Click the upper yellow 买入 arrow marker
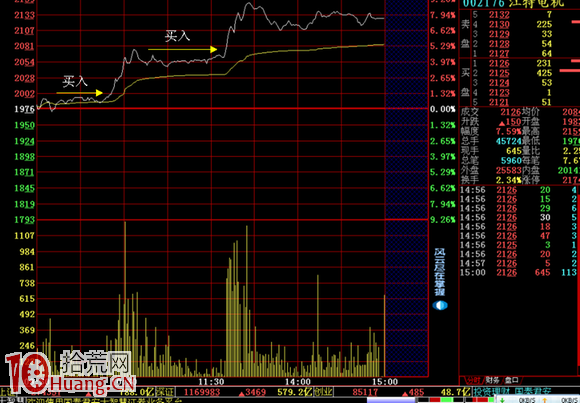The image size is (580, 403). click(182, 49)
